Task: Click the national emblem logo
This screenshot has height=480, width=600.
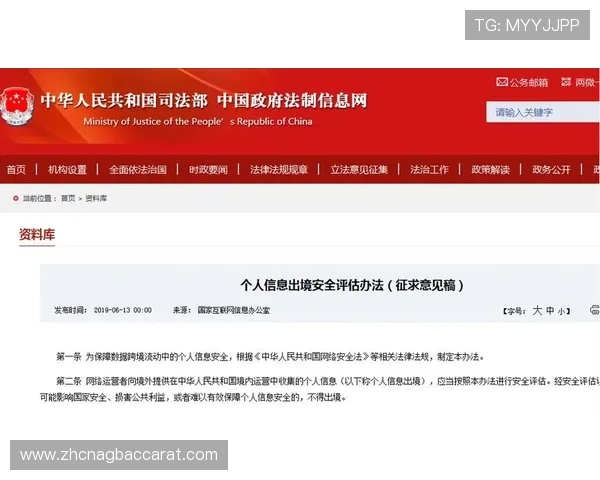Action: coord(16,106)
